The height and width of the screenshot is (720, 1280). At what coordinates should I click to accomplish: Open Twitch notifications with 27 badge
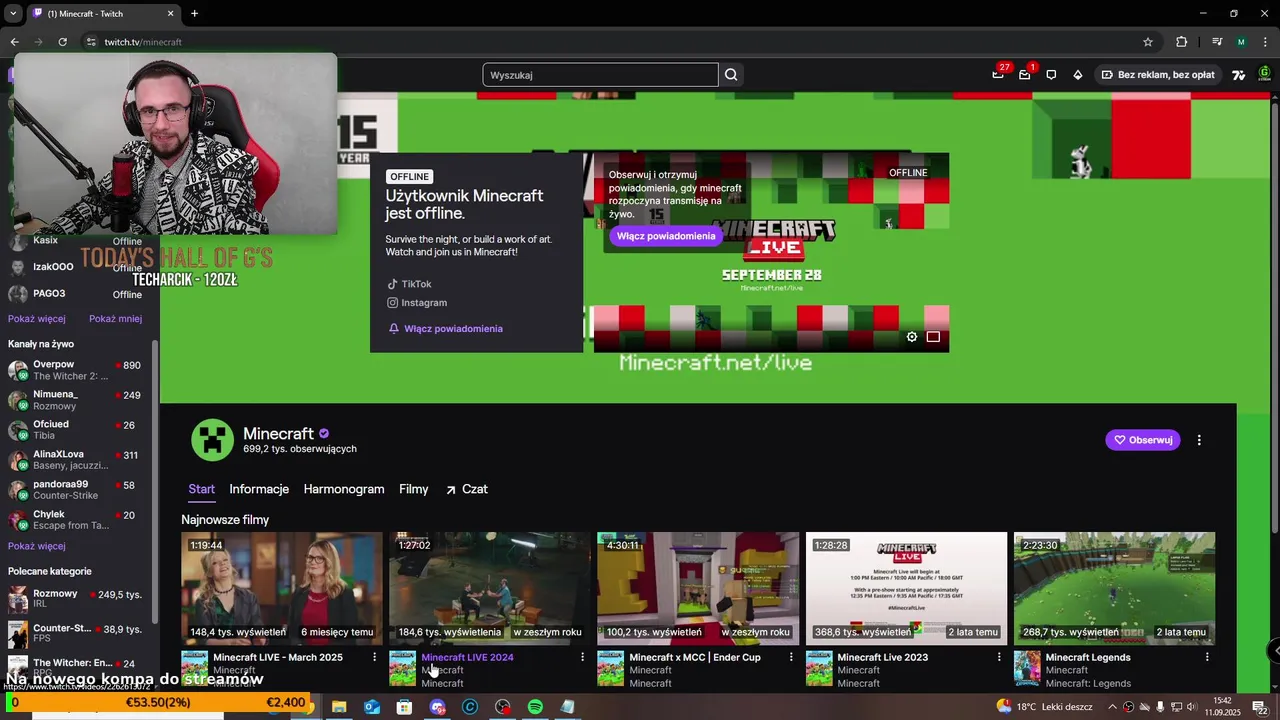pos(998,74)
